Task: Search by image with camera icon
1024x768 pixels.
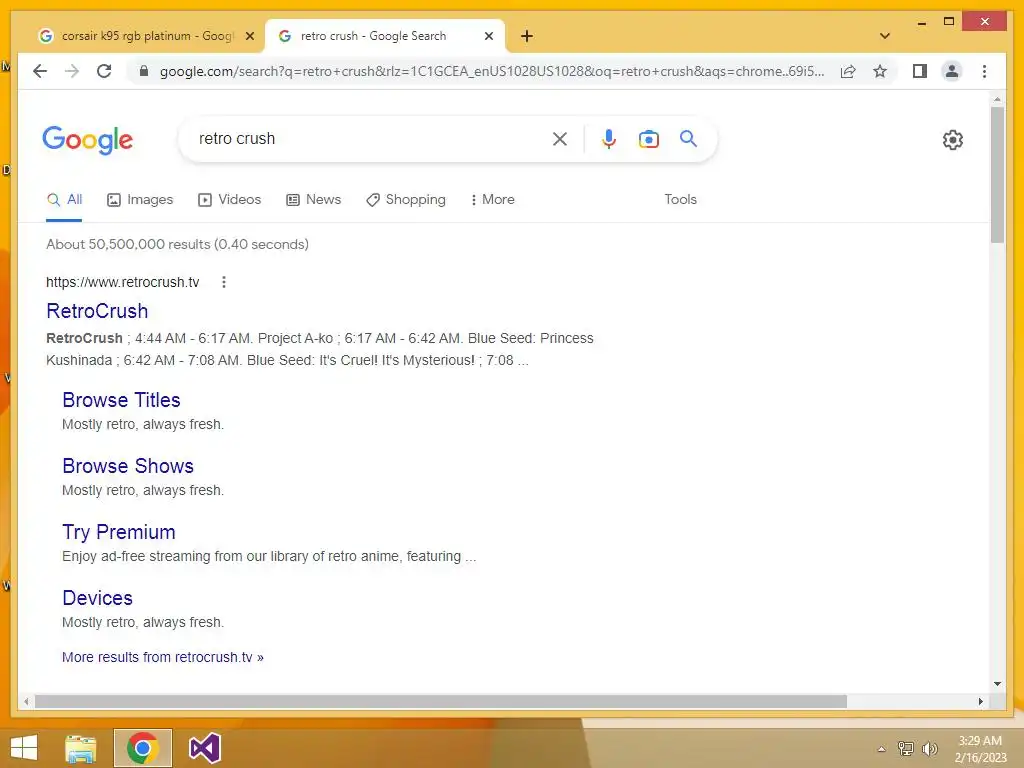Action: pos(648,138)
